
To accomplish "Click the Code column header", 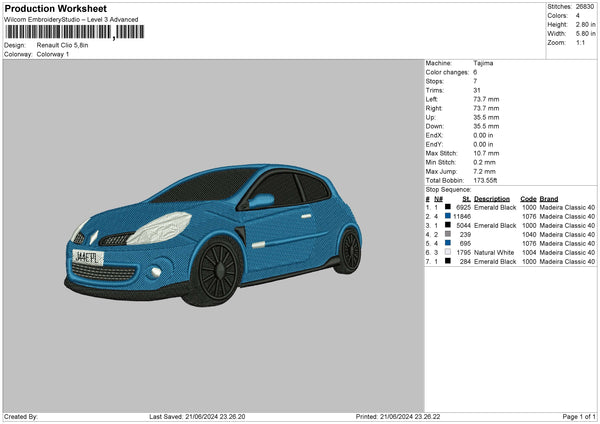I will pos(528,198).
